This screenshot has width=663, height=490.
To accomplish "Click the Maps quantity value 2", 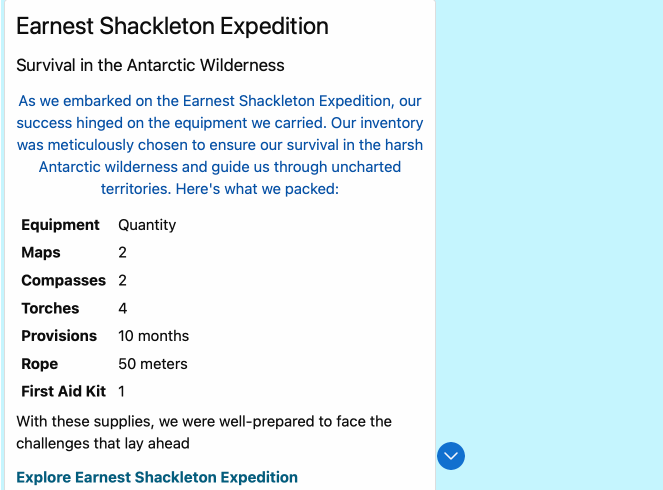I will tap(123, 252).
